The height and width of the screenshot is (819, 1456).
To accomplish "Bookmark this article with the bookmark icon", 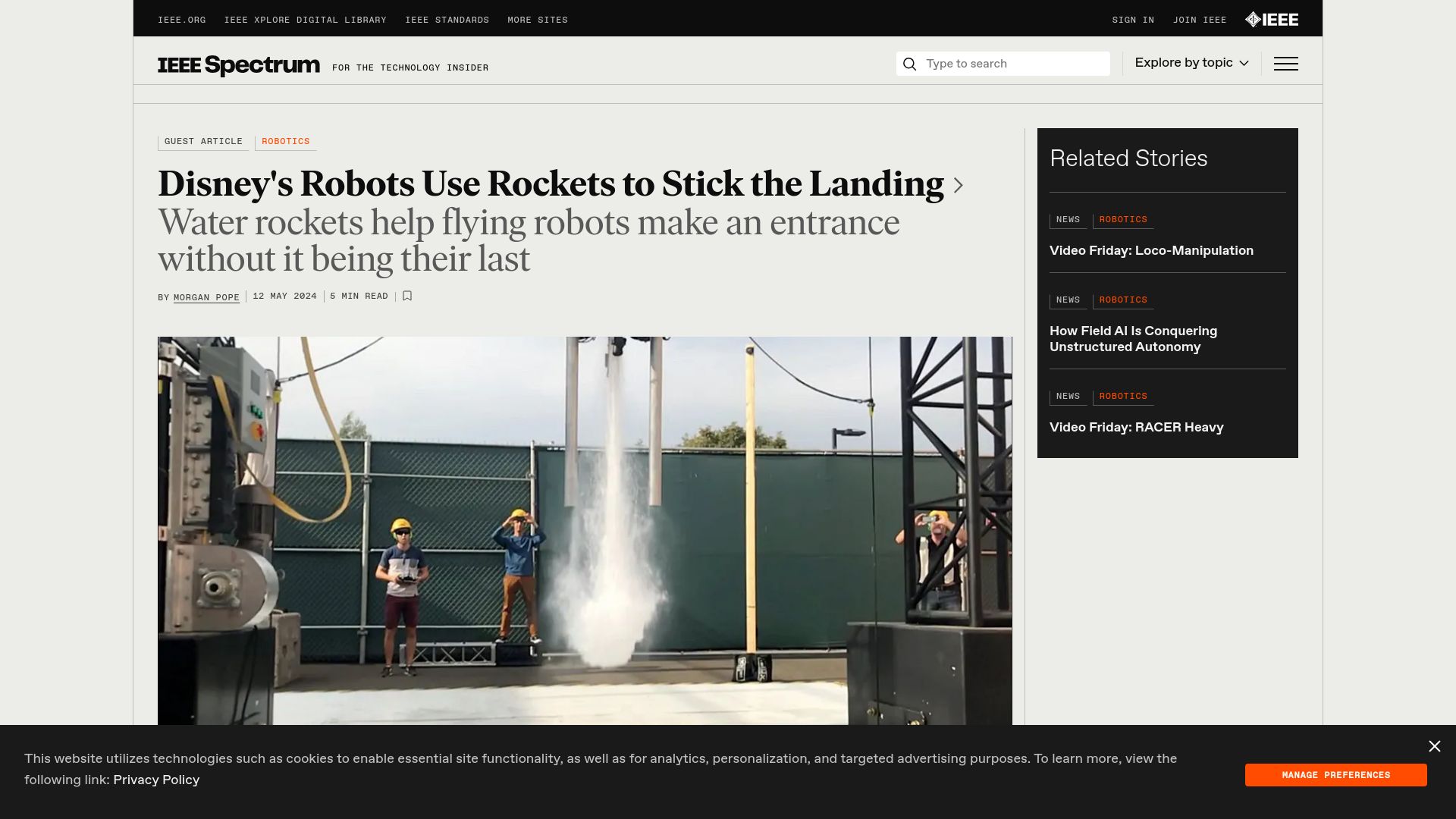I will tap(407, 297).
